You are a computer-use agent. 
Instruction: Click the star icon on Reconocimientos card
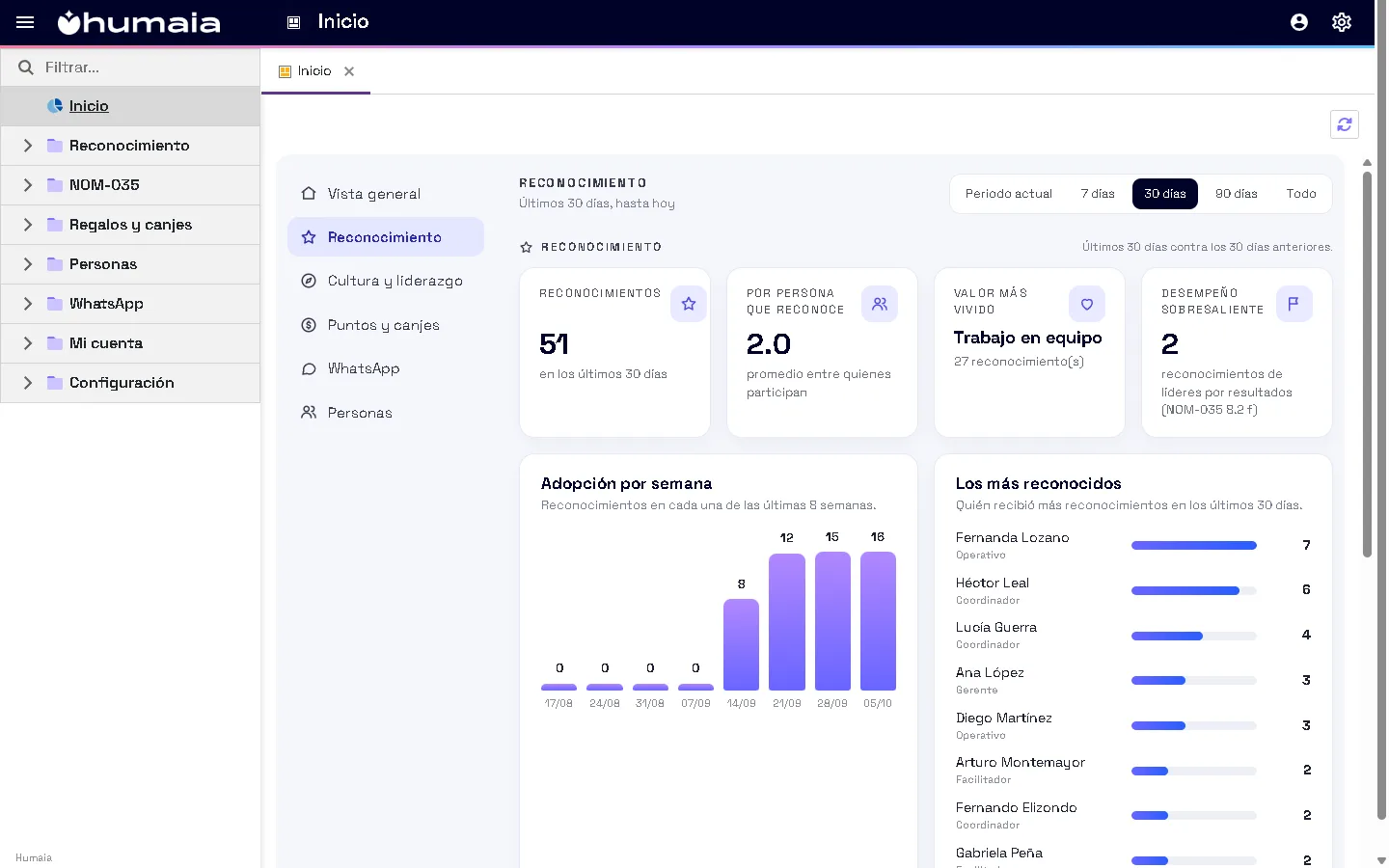689,304
